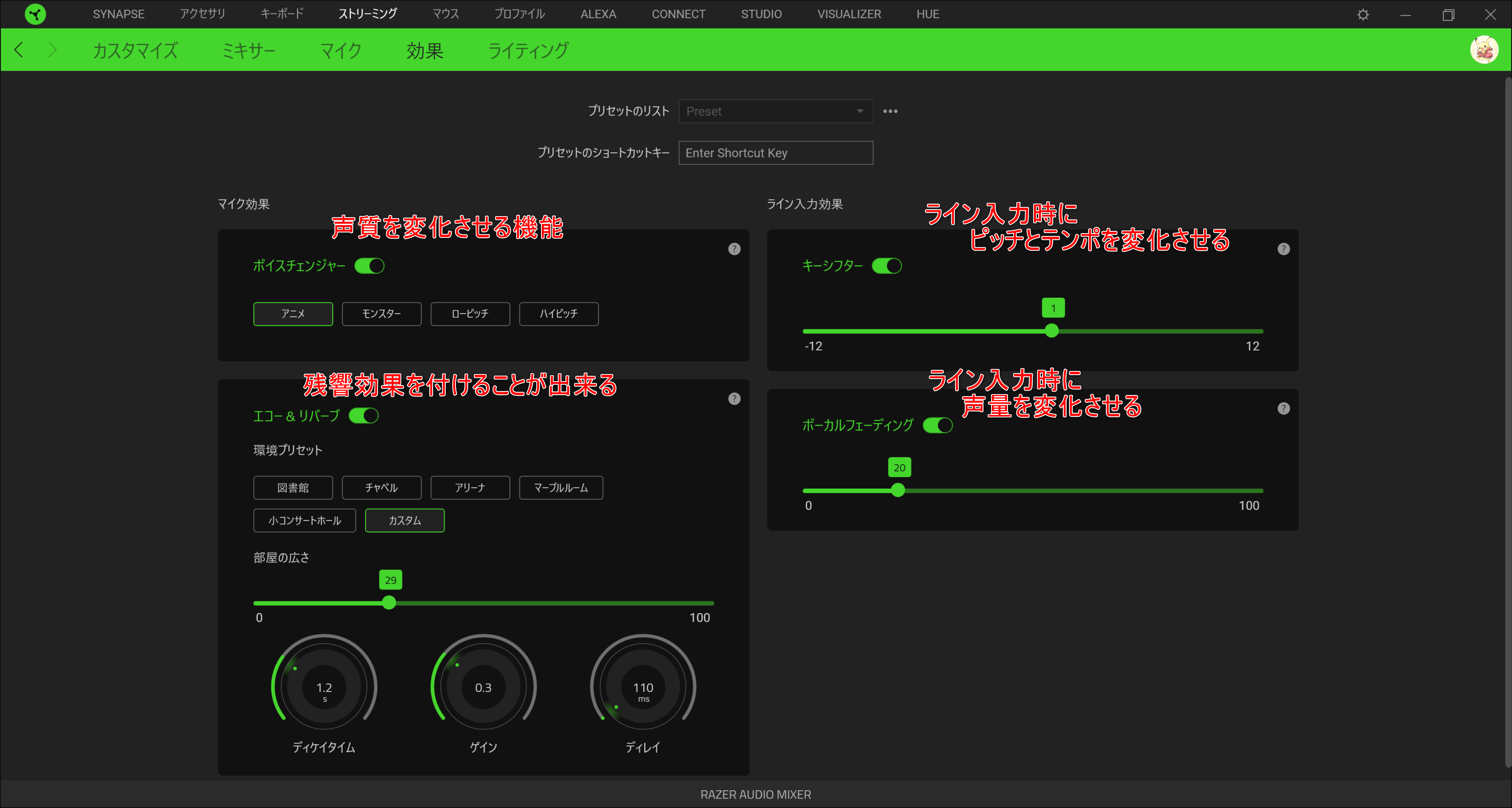Open the マウス tab
This screenshot has height=808, width=1512.
(x=445, y=14)
